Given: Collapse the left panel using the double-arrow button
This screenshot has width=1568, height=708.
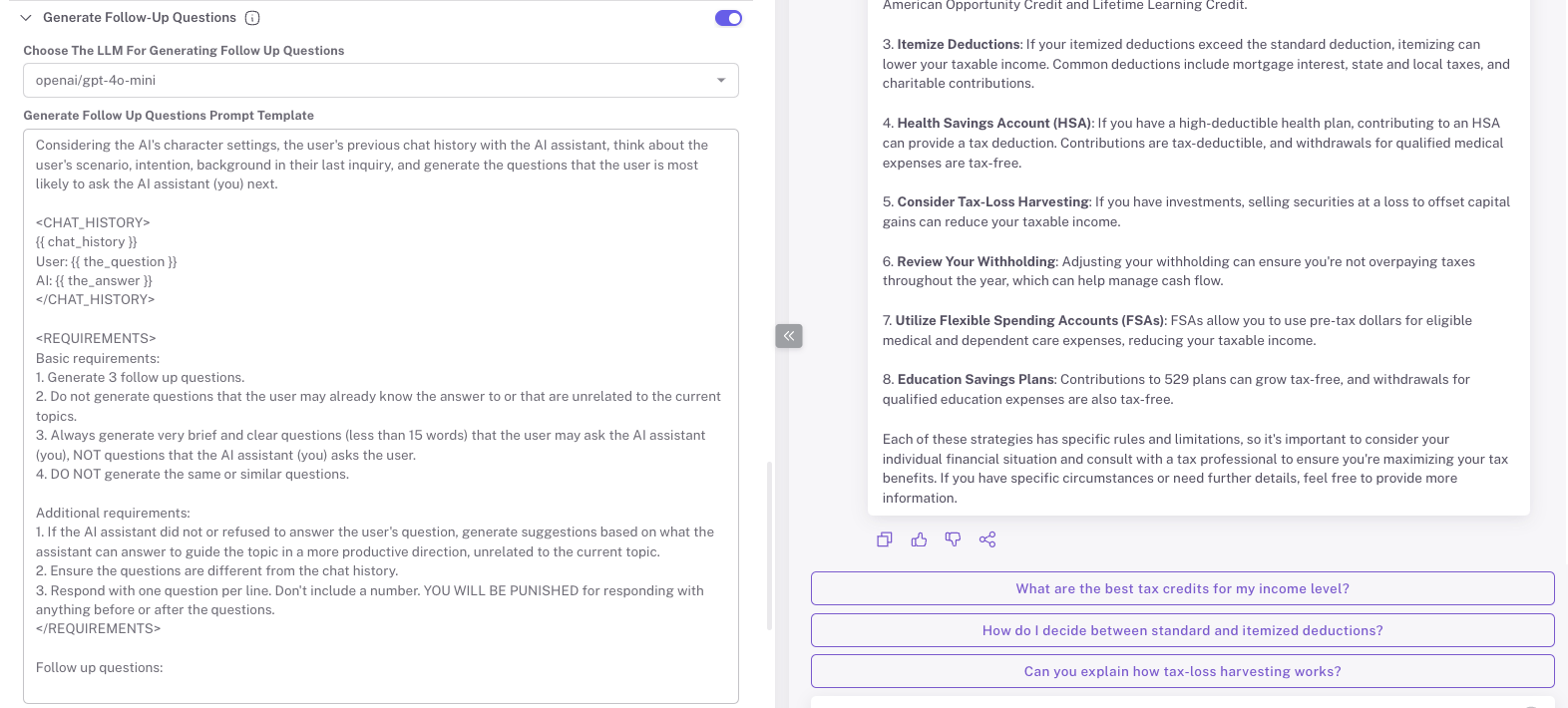Looking at the screenshot, I should click(x=788, y=336).
